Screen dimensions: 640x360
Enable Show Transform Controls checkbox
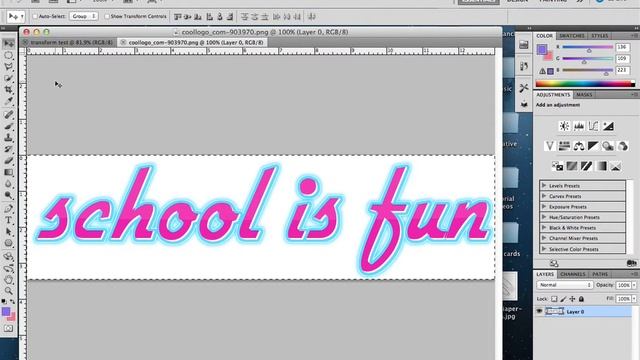(107, 16)
